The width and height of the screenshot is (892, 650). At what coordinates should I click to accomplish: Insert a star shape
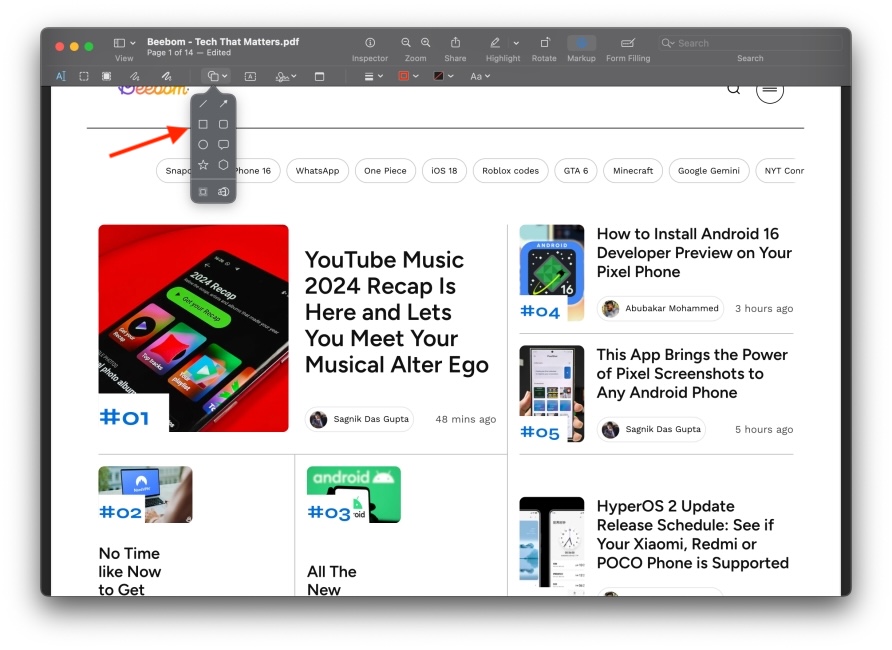tap(203, 165)
